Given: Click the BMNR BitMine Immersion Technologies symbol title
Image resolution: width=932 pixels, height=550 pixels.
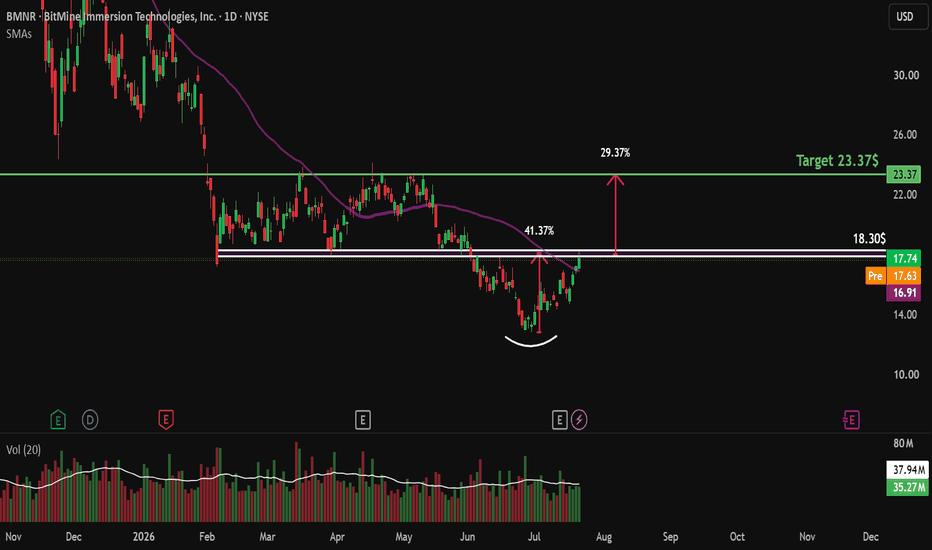Looking at the screenshot, I should [137, 17].
